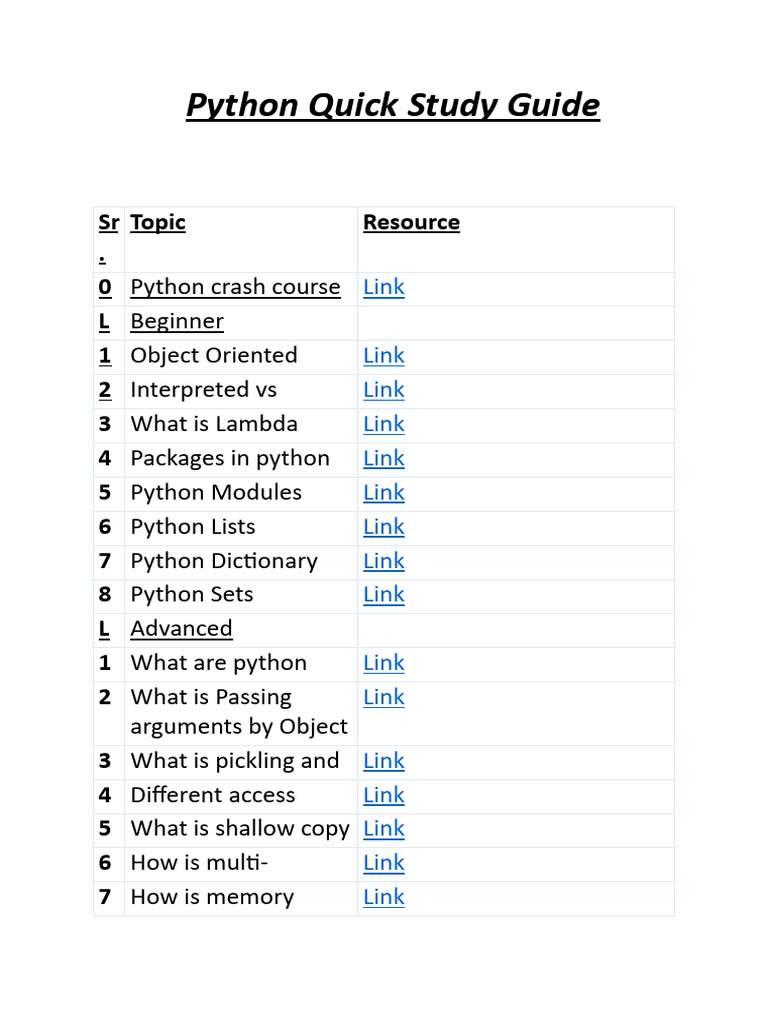The image size is (768, 1024).
Task: Open the Link for Python crash course
Action: (383, 287)
